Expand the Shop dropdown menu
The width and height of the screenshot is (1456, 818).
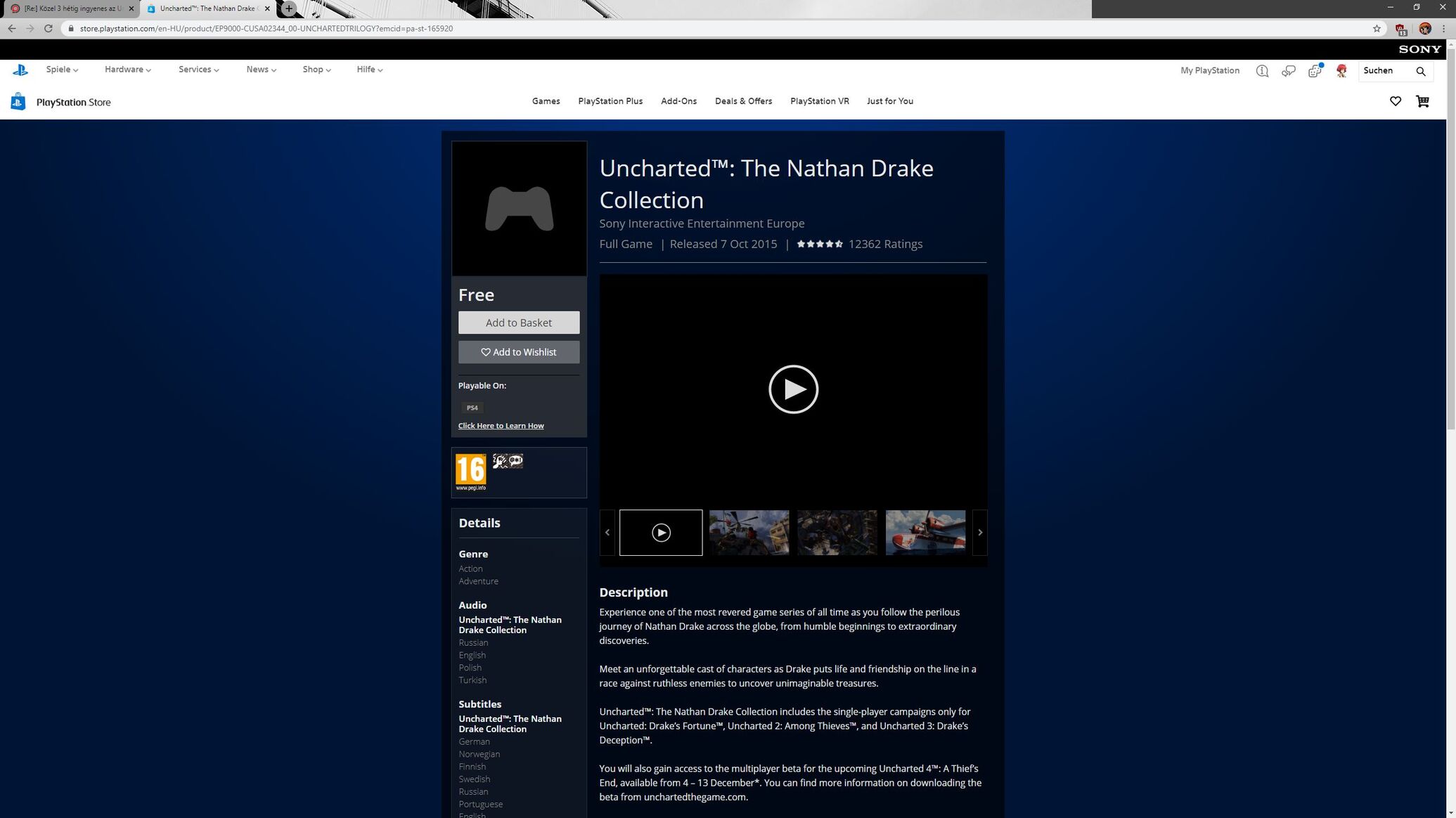(316, 70)
